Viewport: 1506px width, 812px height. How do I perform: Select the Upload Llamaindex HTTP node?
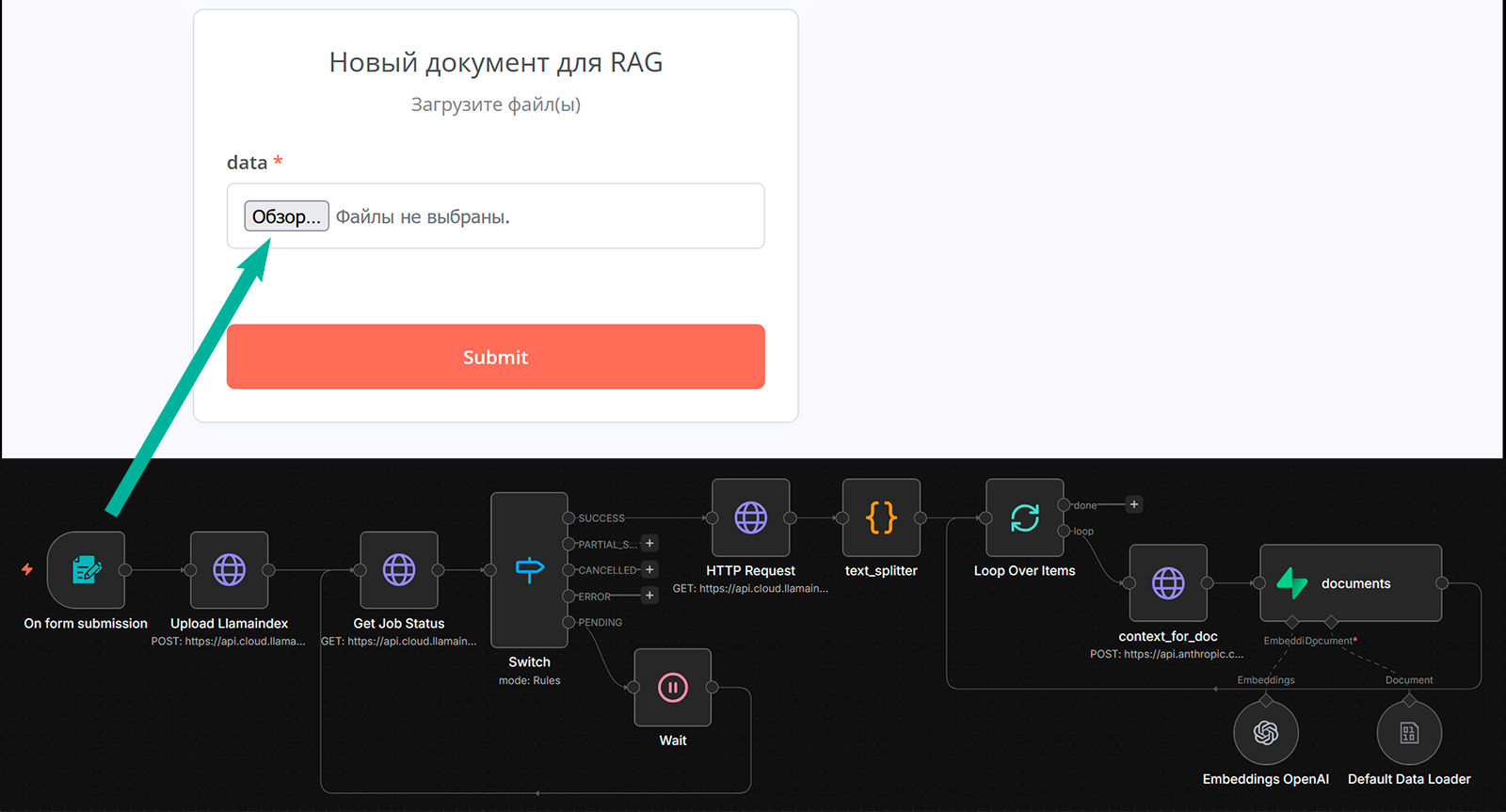coord(229,570)
